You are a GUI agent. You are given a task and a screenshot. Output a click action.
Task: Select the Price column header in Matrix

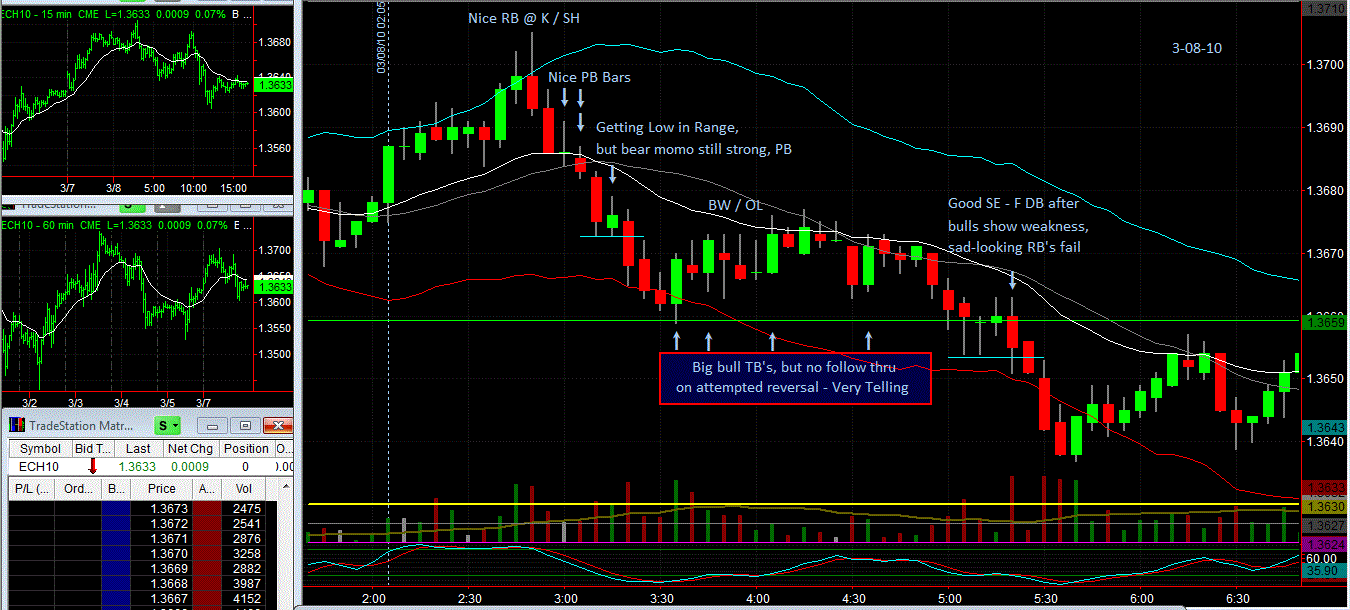(162, 489)
